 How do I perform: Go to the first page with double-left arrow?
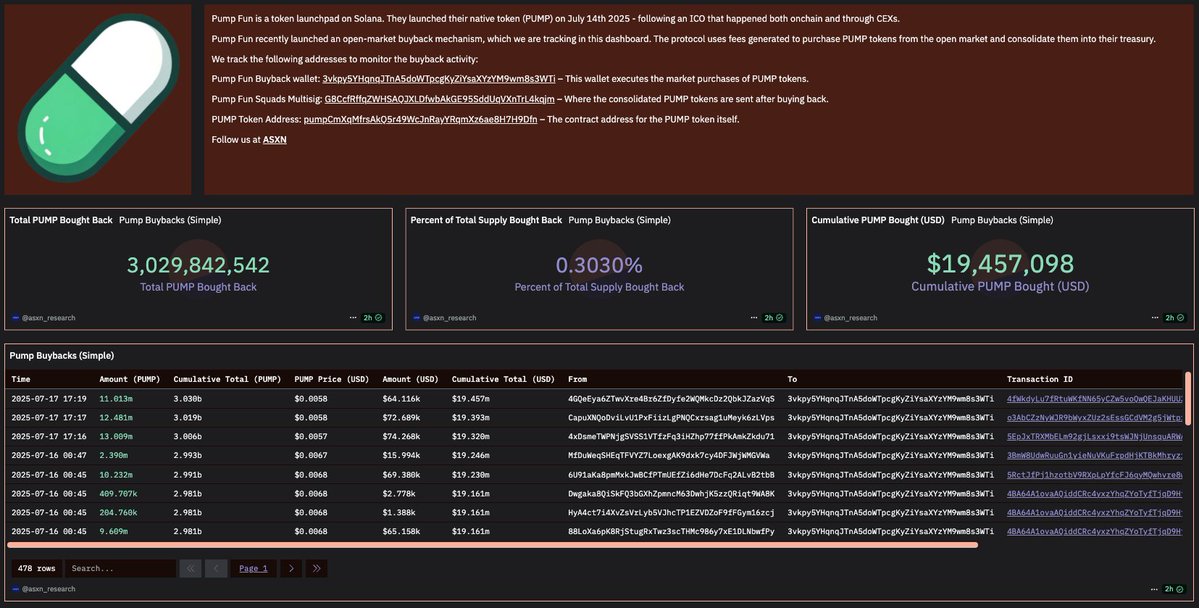point(190,568)
